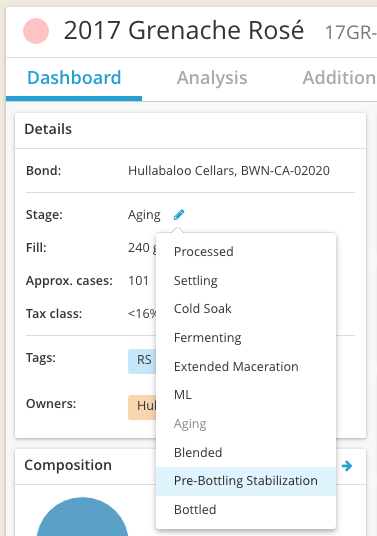The height and width of the screenshot is (536, 377).
Task: Click the pencil edit icon beside Stage
Action: [179, 215]
